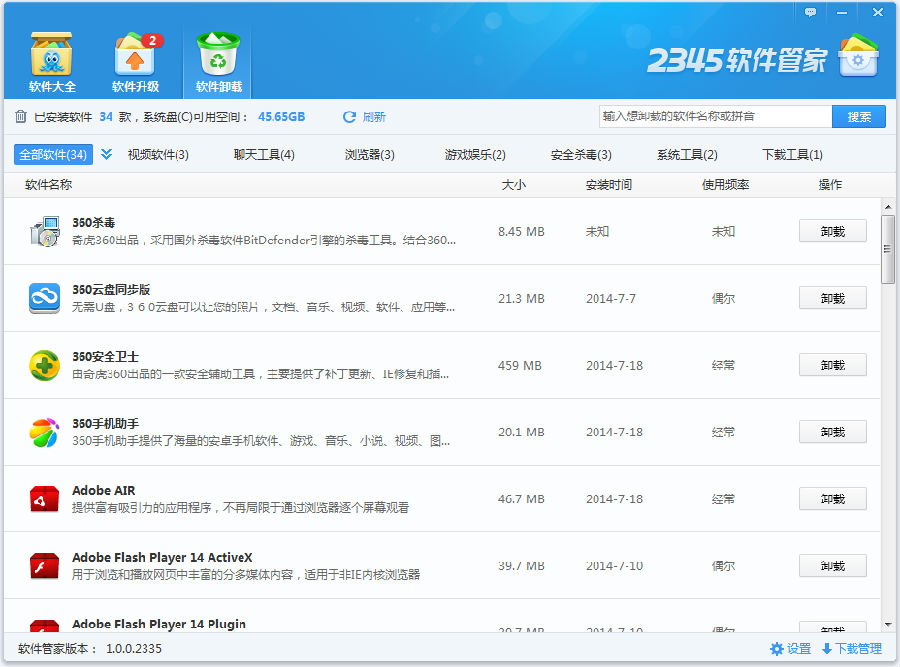Select the 全部软件(34) tab

53,154
